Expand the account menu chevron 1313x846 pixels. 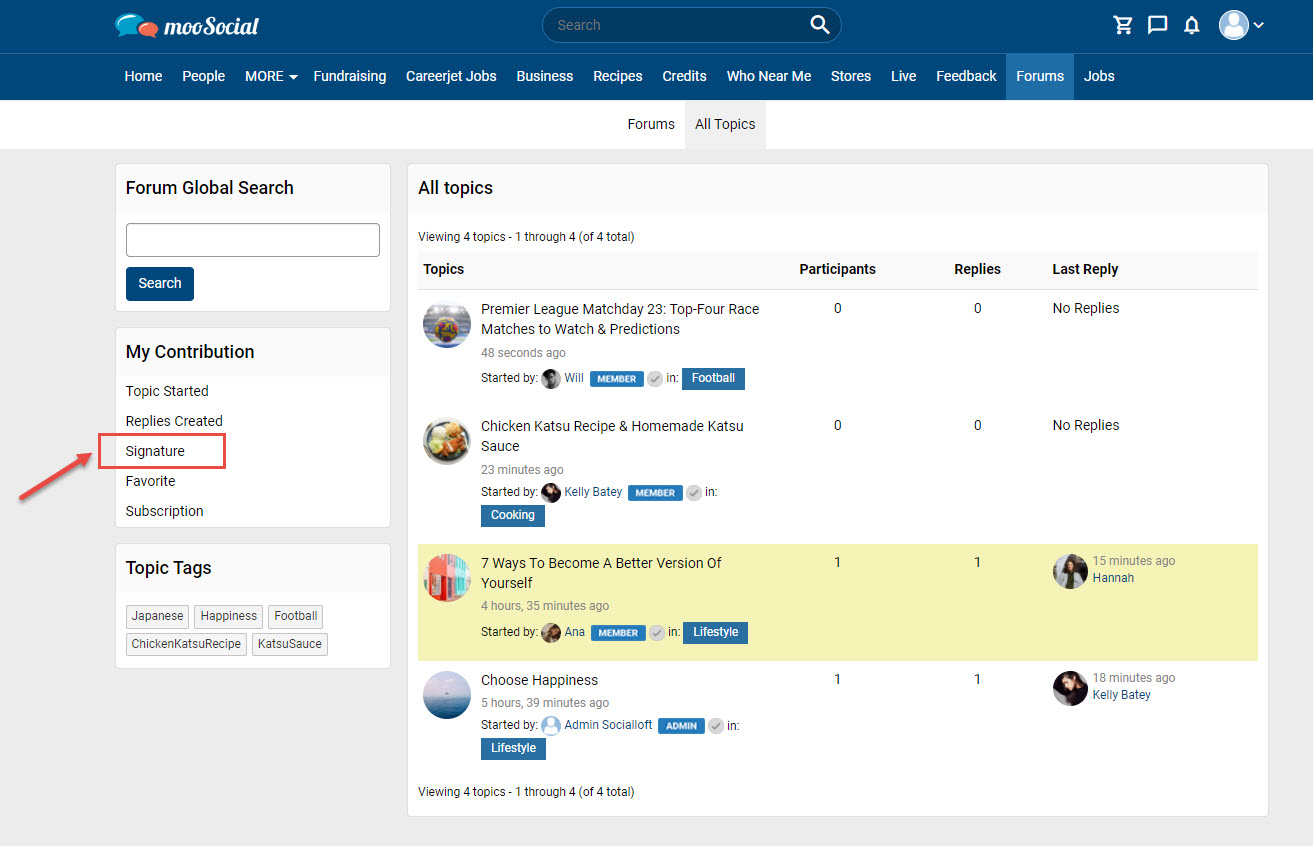point(1258,25)
